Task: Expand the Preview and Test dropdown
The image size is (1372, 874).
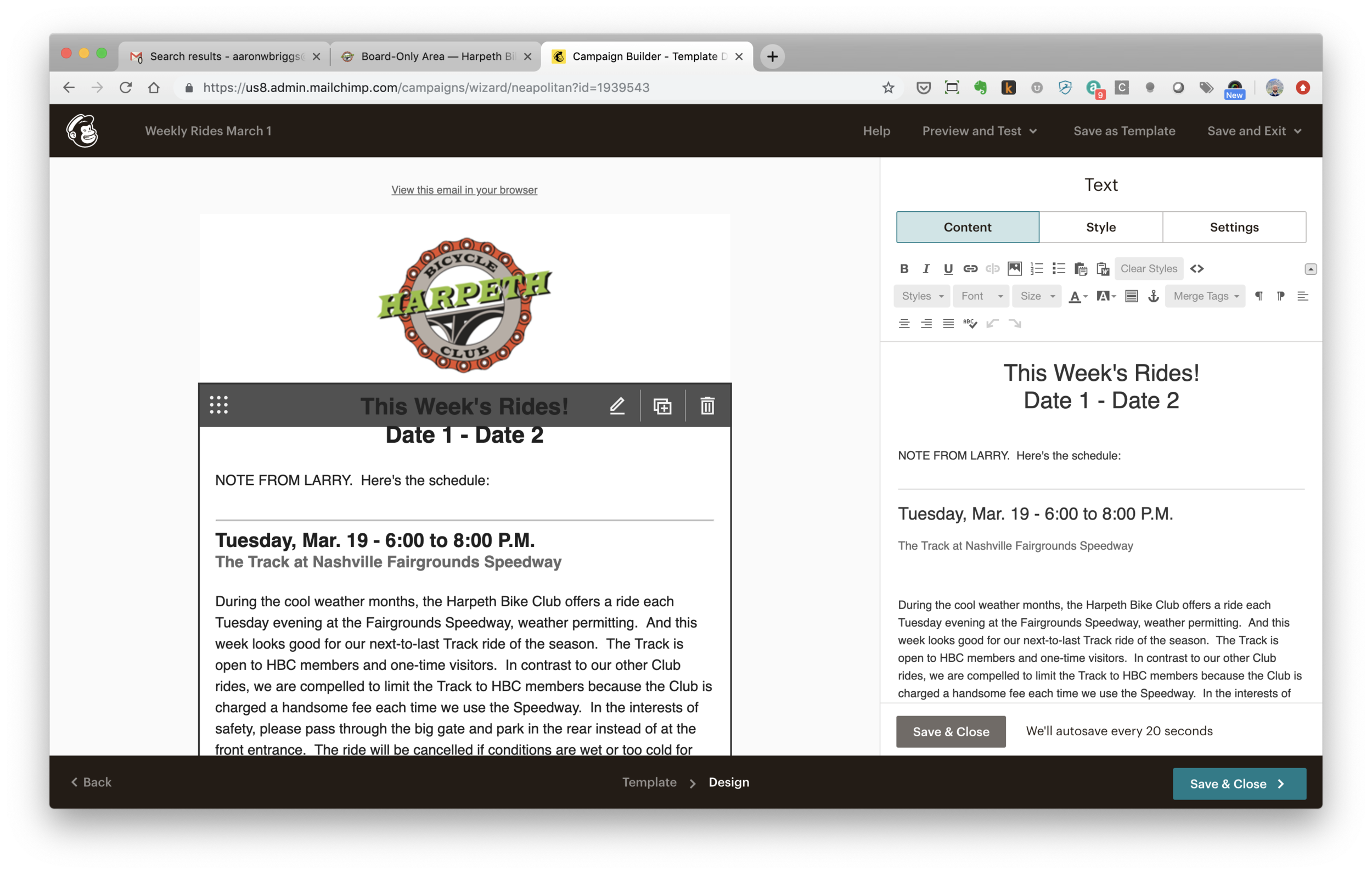Action: 980,131
